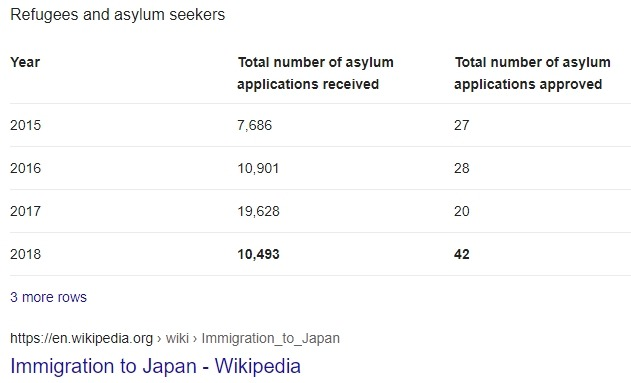Click the 27 approved applications value

pyautogui.click(x=462, y=125)
